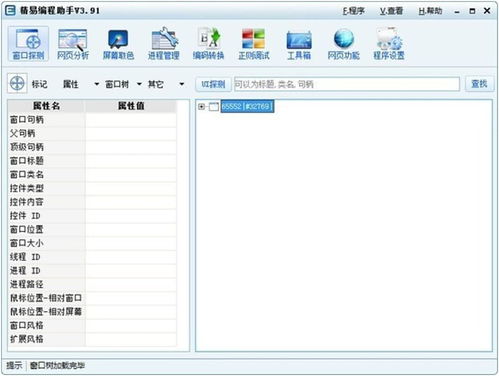Open the H.帮助 menu
Viewport: 499px width, 376px height.
pos(430,11)
